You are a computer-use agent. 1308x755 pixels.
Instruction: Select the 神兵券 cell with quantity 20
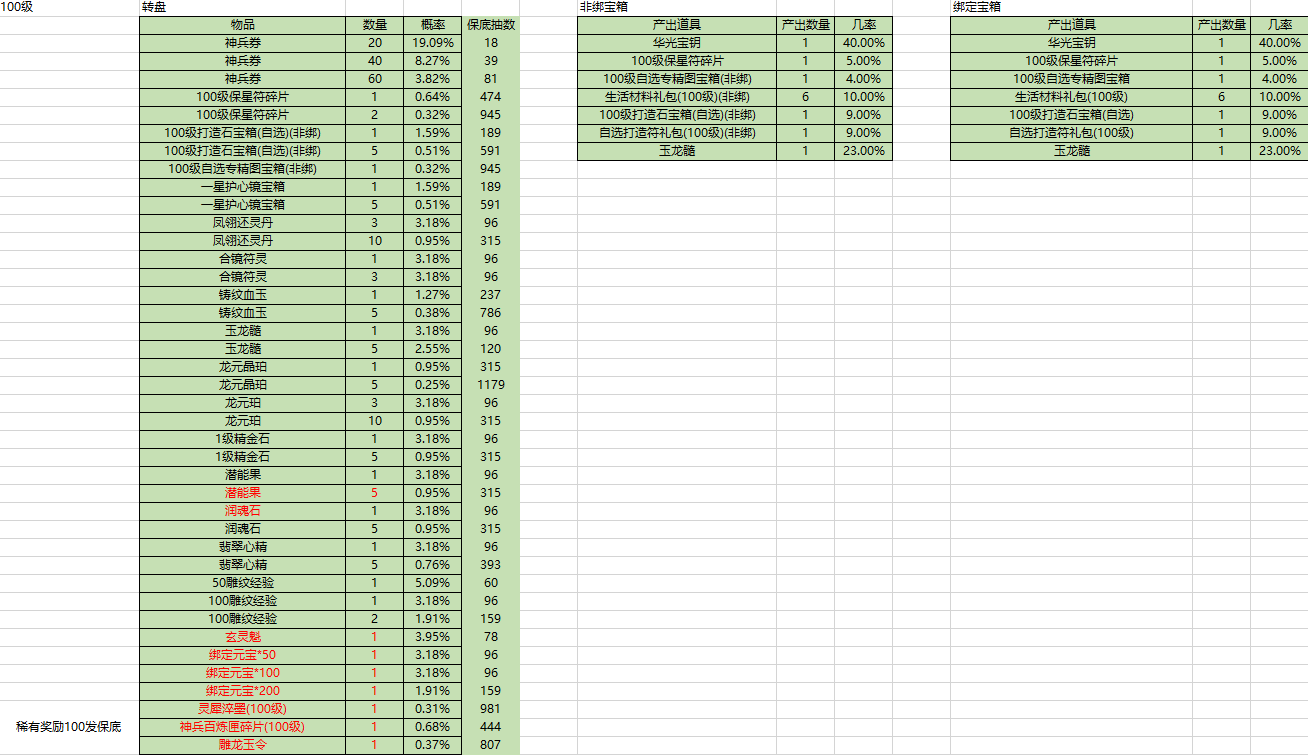[x=242, y=43]
